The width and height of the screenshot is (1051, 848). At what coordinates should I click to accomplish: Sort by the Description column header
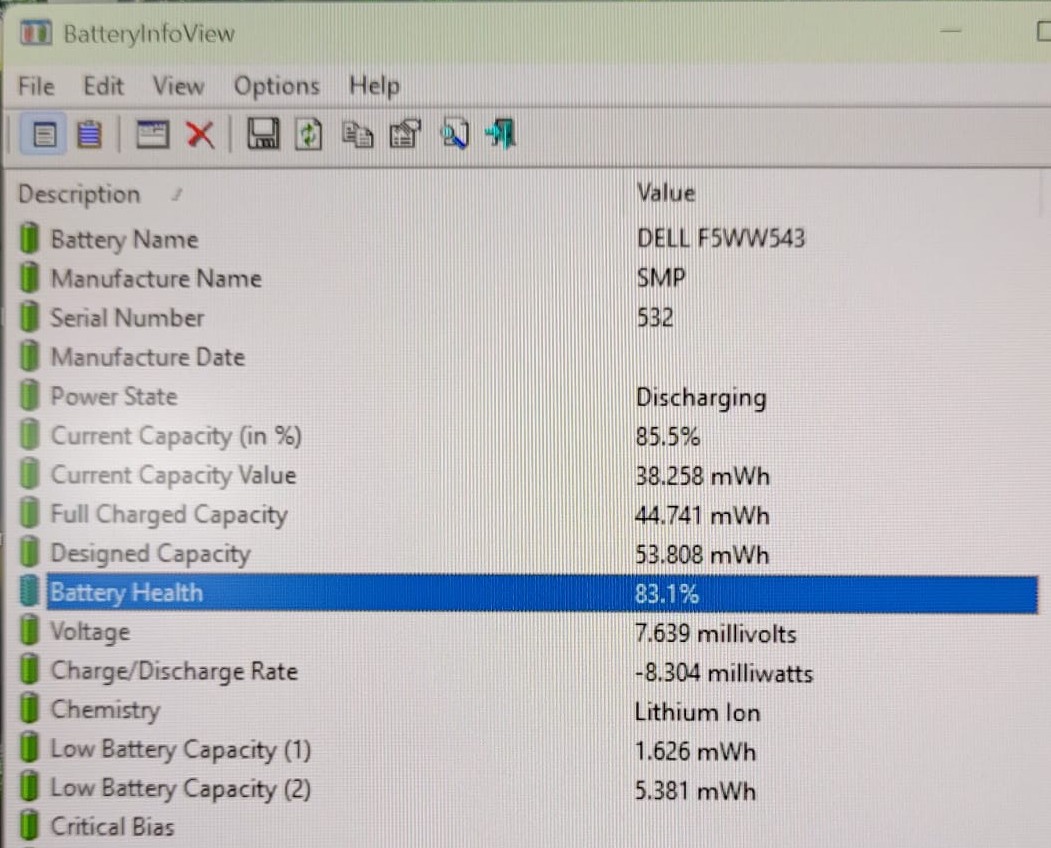click(x=79, y=194)
